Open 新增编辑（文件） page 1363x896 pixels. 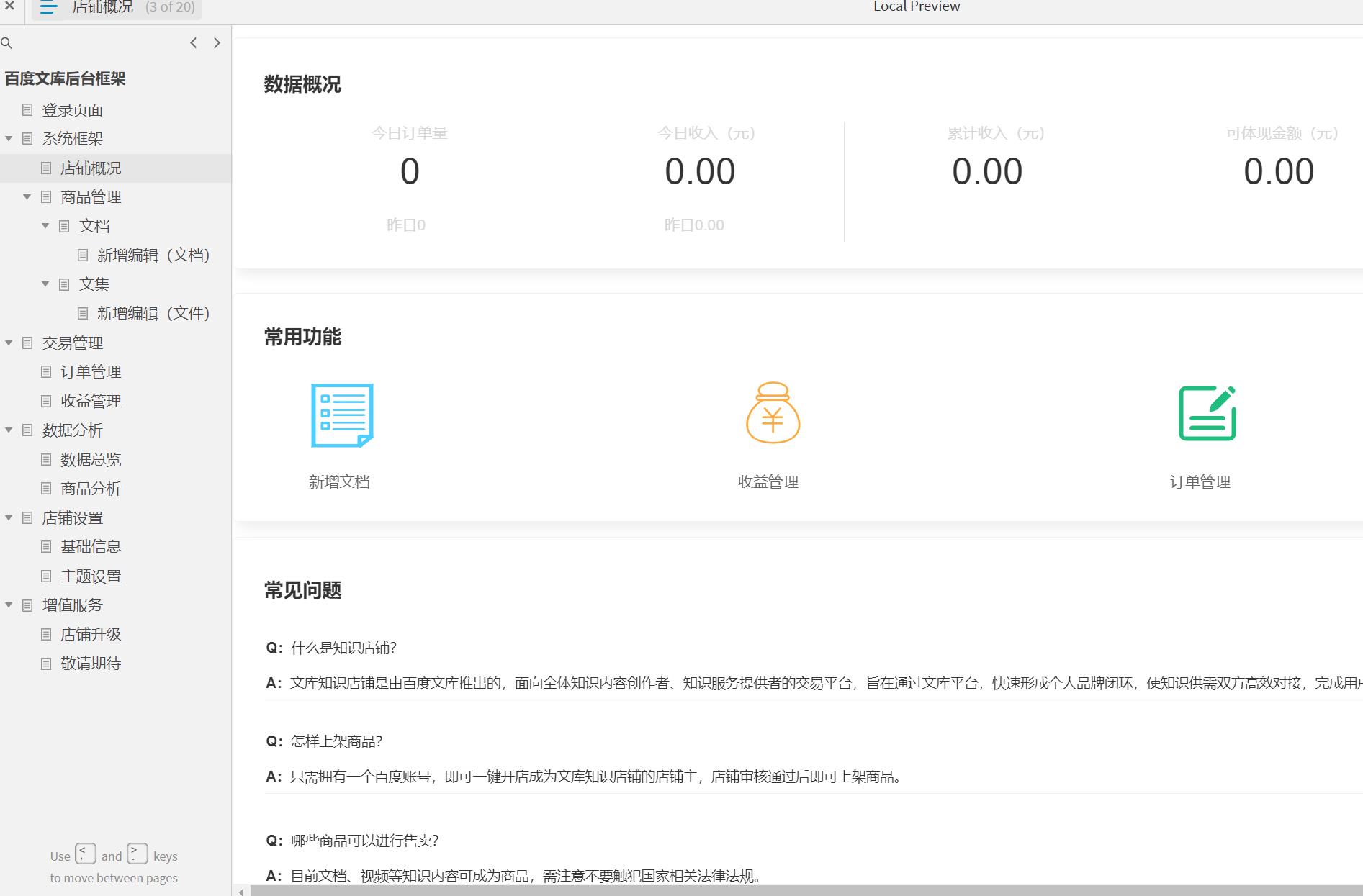(x=153, y=313)
